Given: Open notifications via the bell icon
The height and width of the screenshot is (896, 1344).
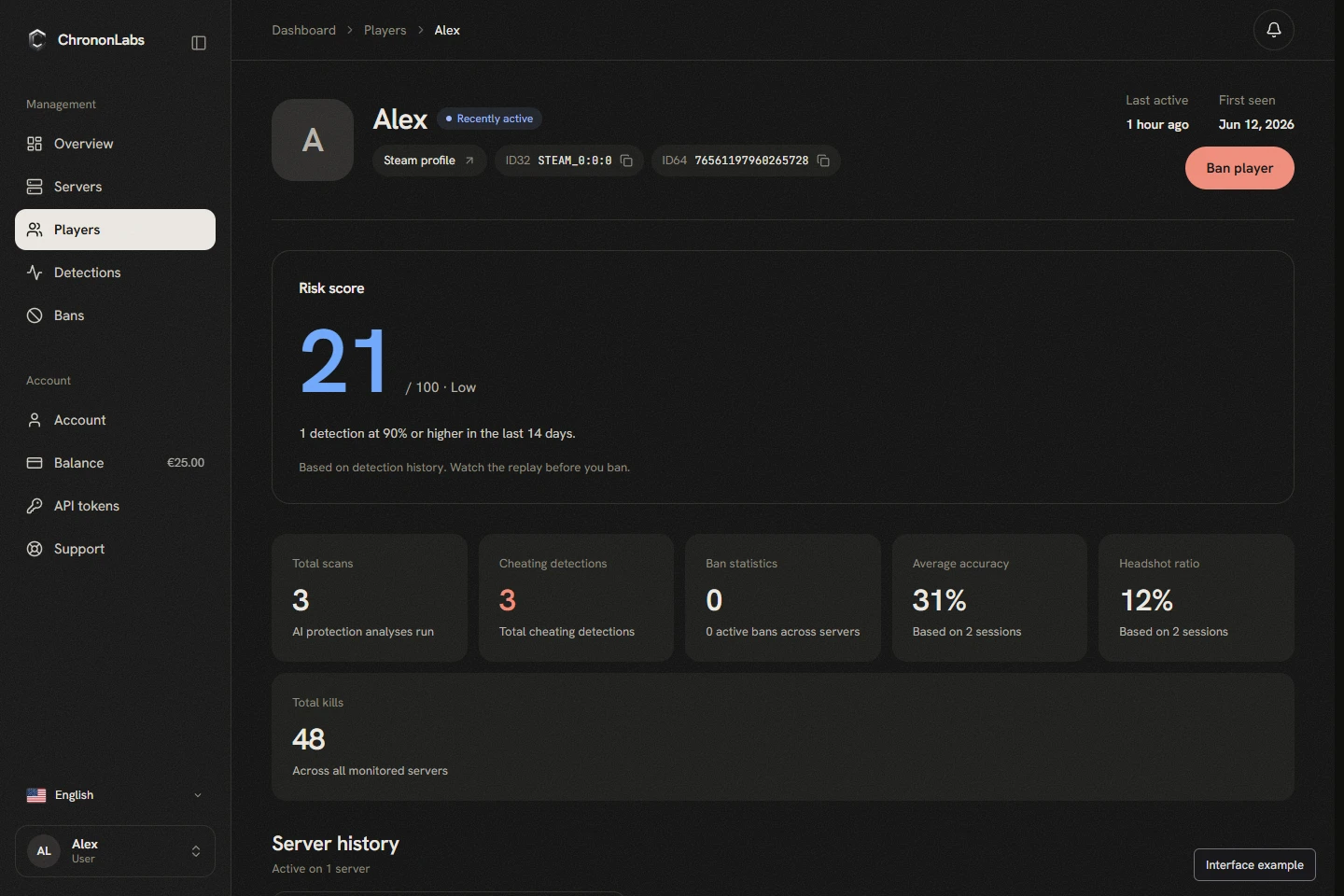Looking at the screenshot, I should point(1273,30).
